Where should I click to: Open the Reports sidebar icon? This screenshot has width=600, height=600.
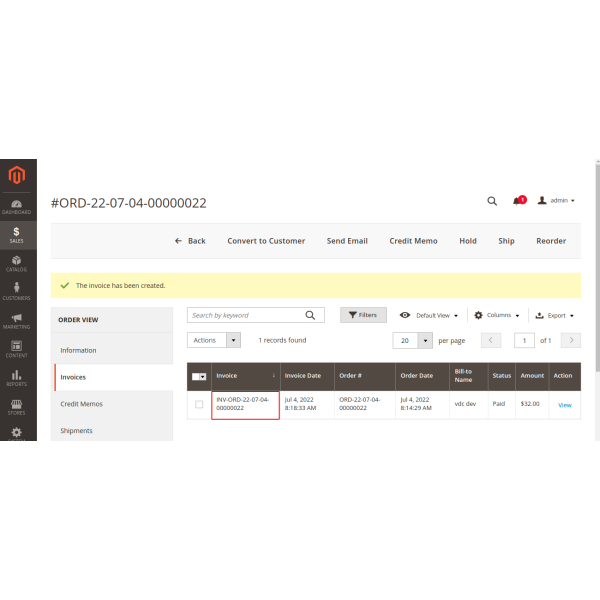click(x=16, y=377)
